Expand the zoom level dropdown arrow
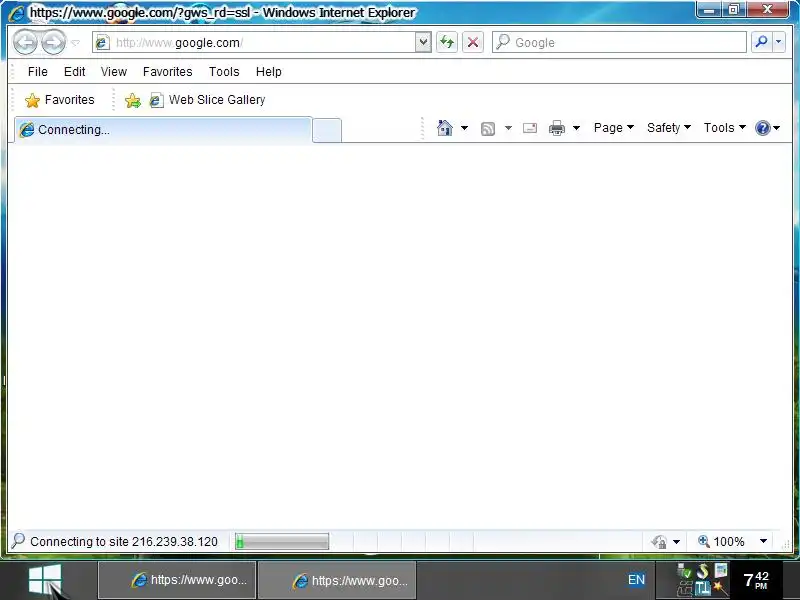This screenshot has height=600, width=800. pyautogui.click(x=763, y=541)
